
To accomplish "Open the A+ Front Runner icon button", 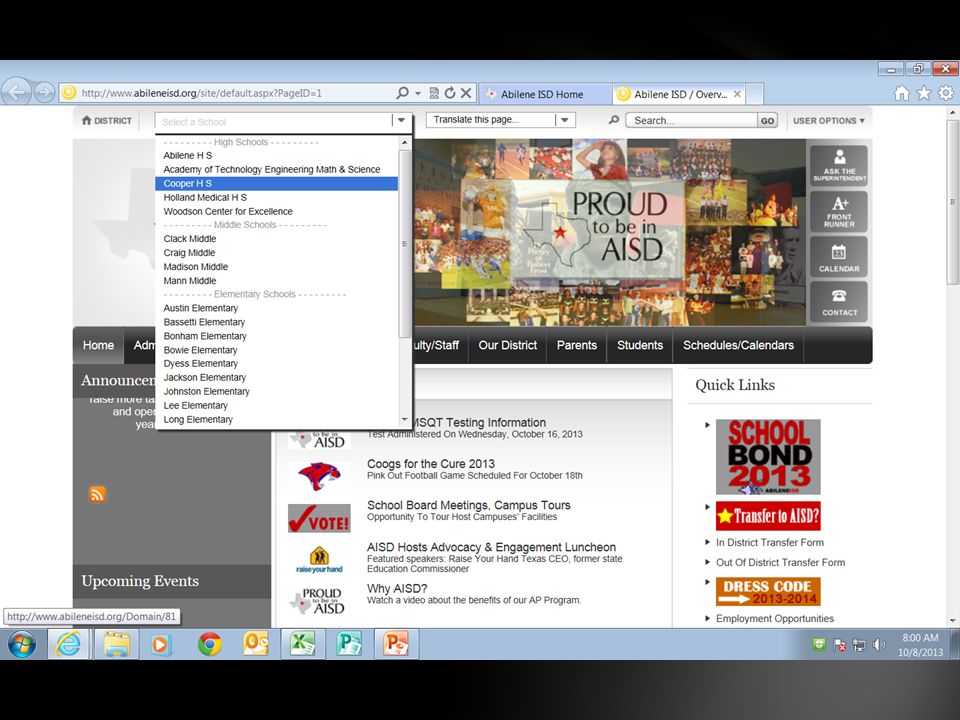I will (x=839, y=212).
